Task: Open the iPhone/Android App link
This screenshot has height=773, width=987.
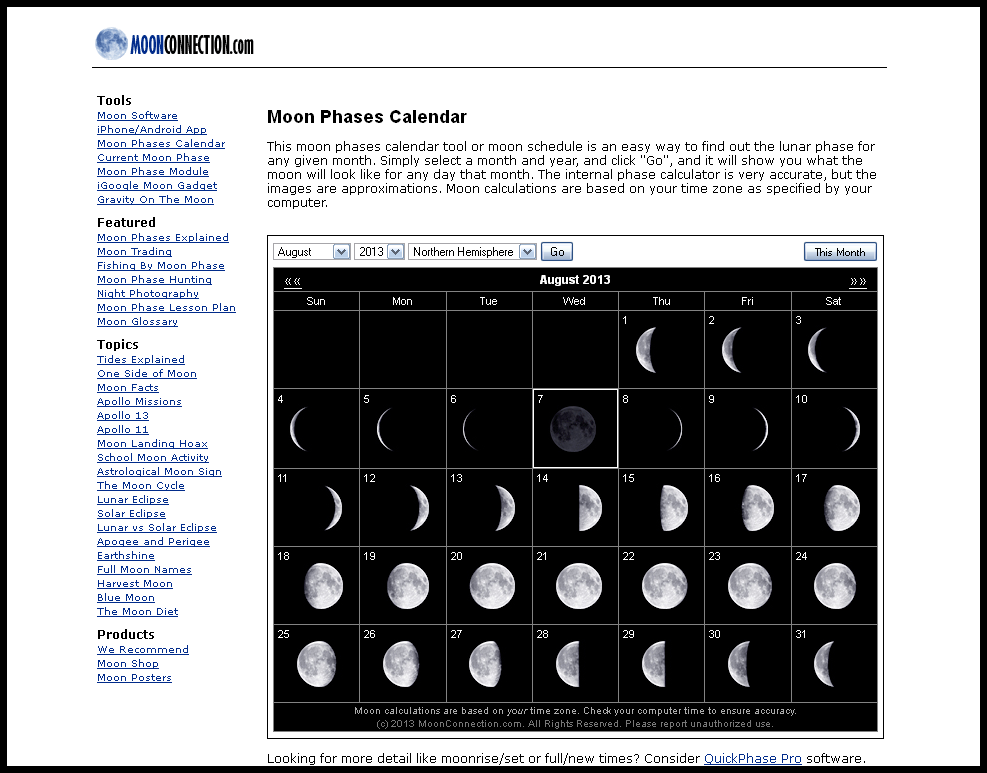Action: tap(152, 130)
